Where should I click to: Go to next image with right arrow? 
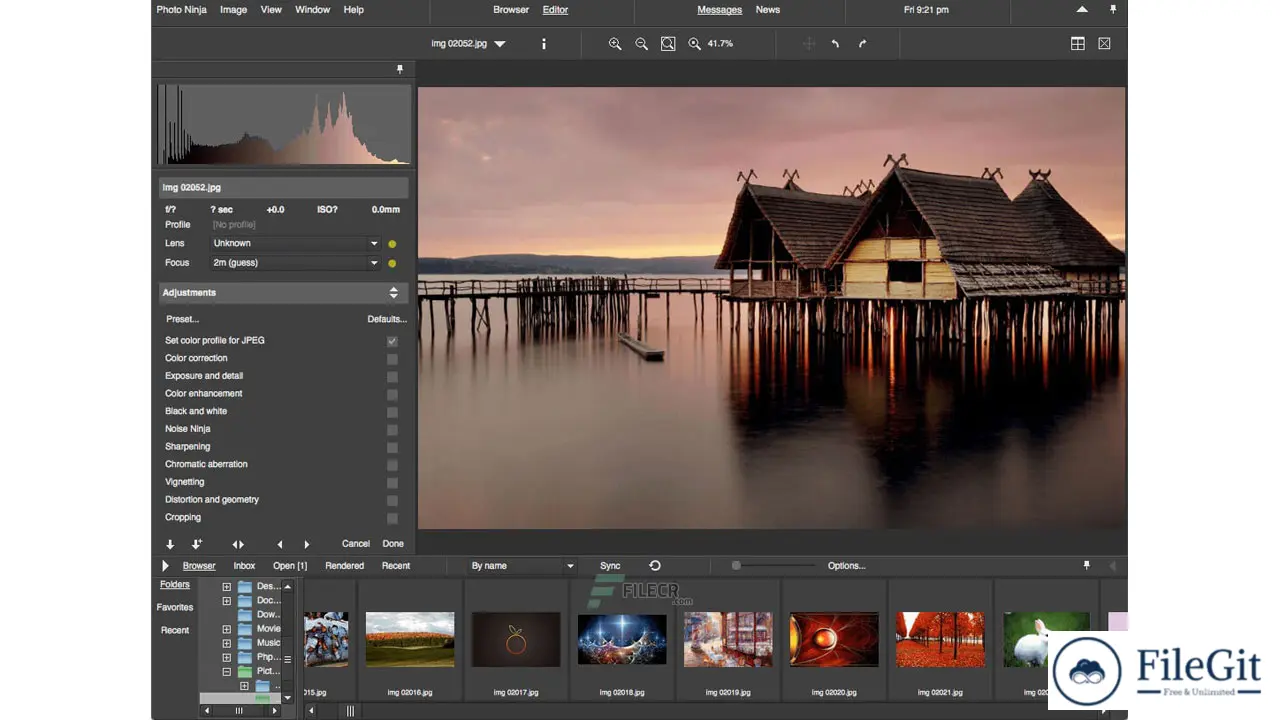point(306,544)
